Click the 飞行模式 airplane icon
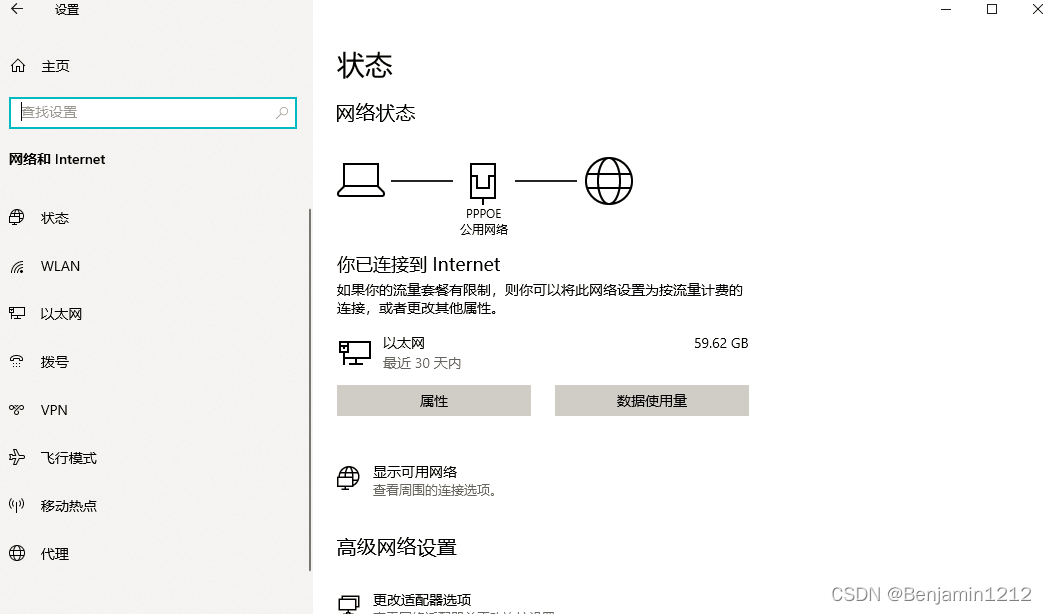 [x=17, y=458]
